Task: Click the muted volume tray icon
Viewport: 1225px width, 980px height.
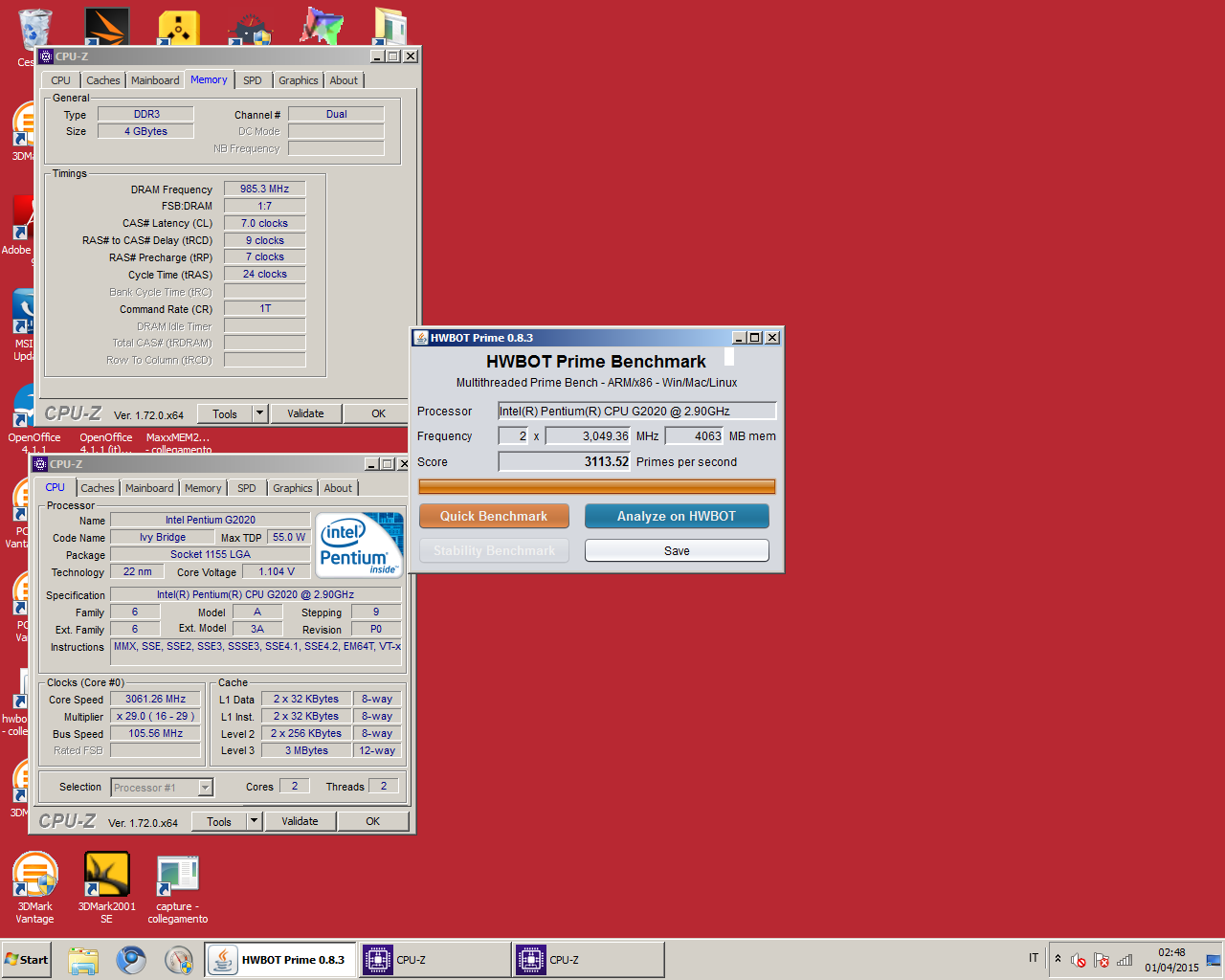Action: [1079, 960]
